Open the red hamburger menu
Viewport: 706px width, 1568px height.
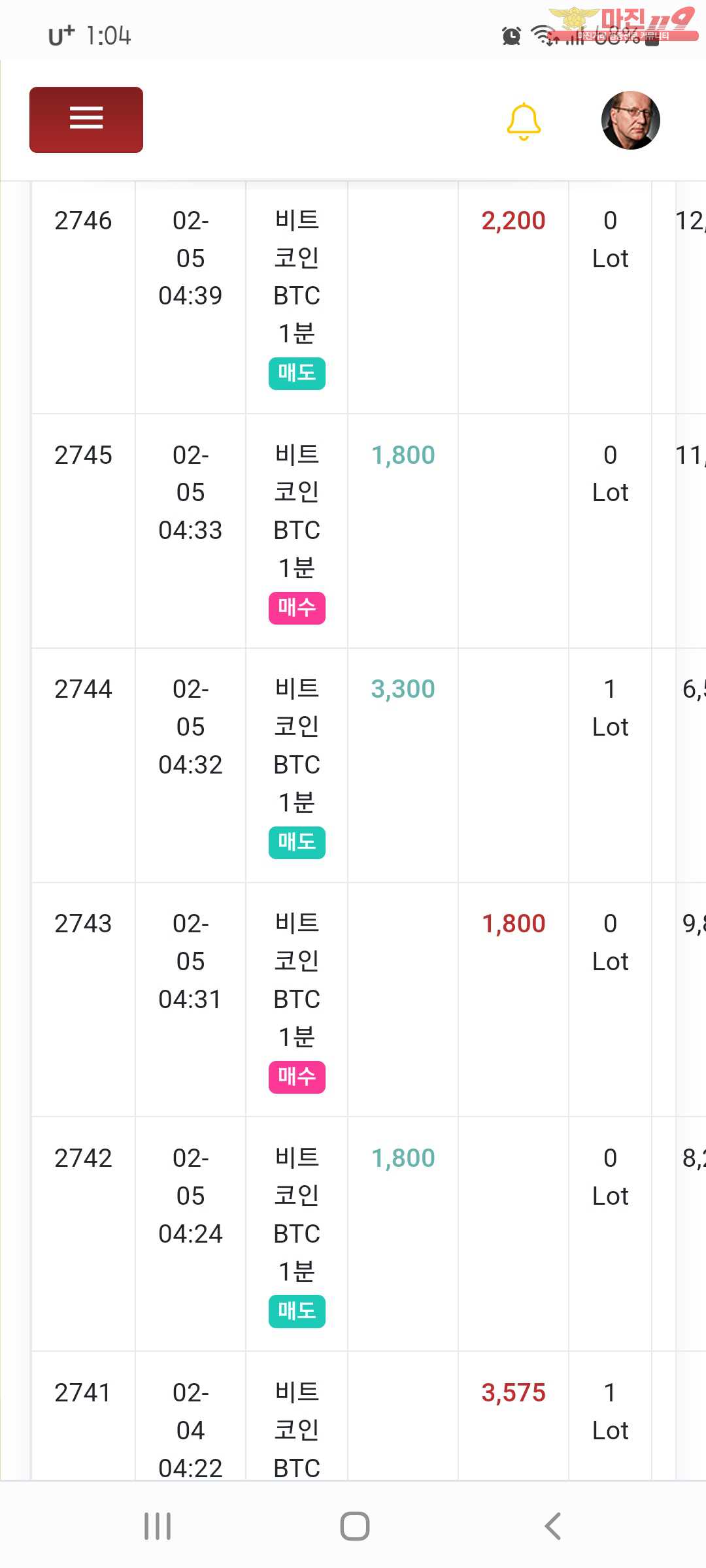click(86, 120)
